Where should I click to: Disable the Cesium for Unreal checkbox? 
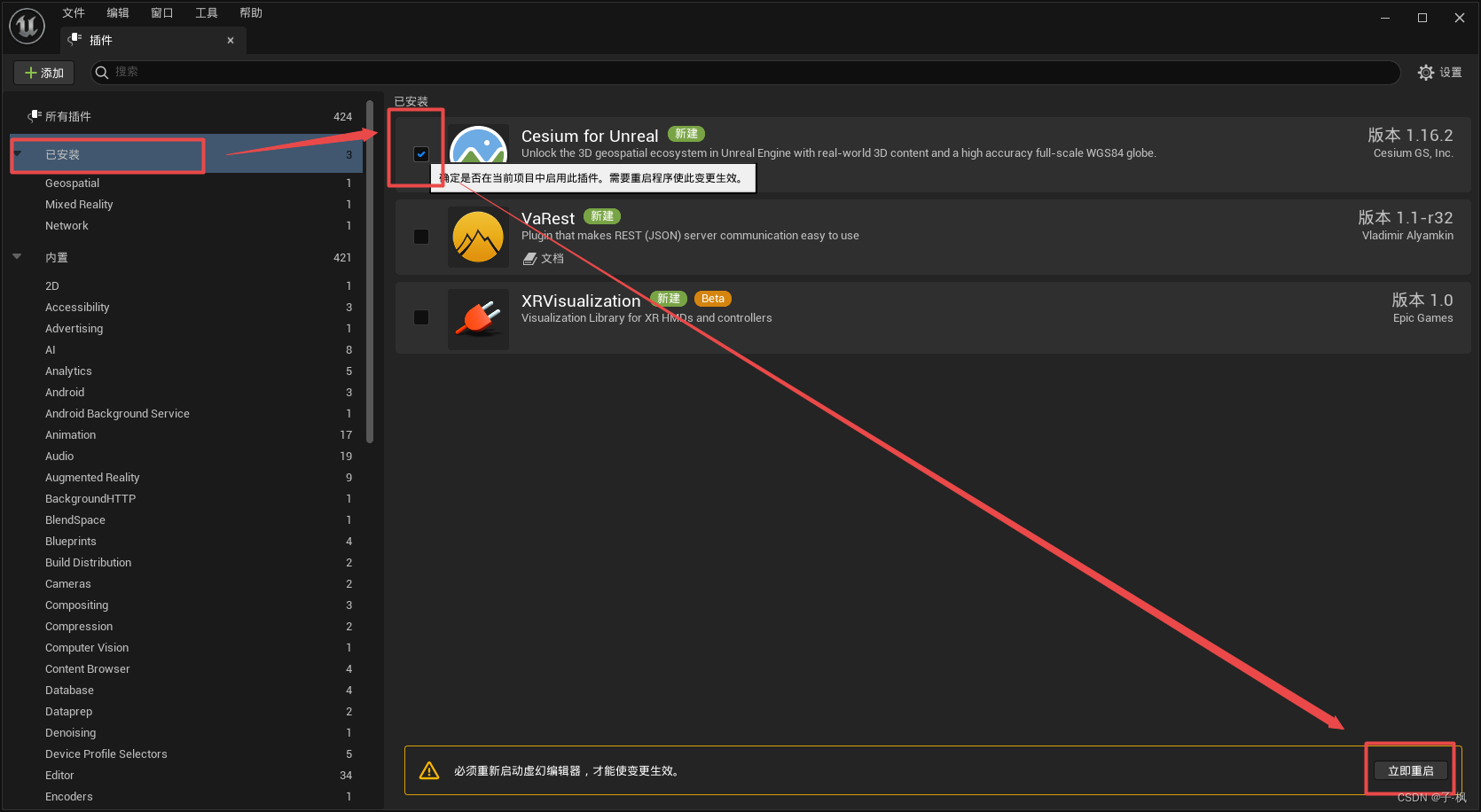coord(421,154)
